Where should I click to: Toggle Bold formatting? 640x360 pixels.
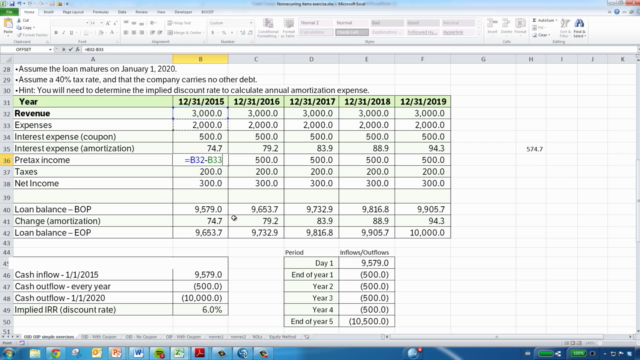coord(56,33)
